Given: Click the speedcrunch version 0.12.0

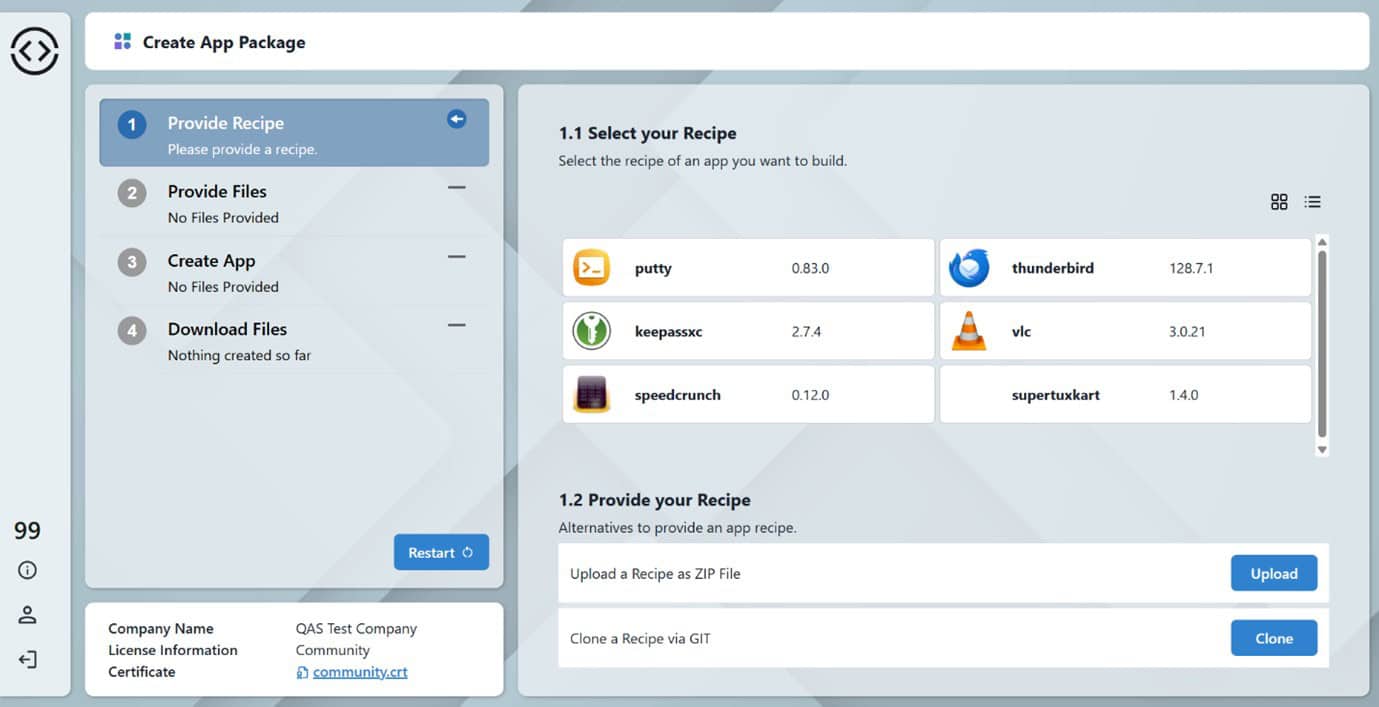Looking at the screenshot, I should pos(811,395).
